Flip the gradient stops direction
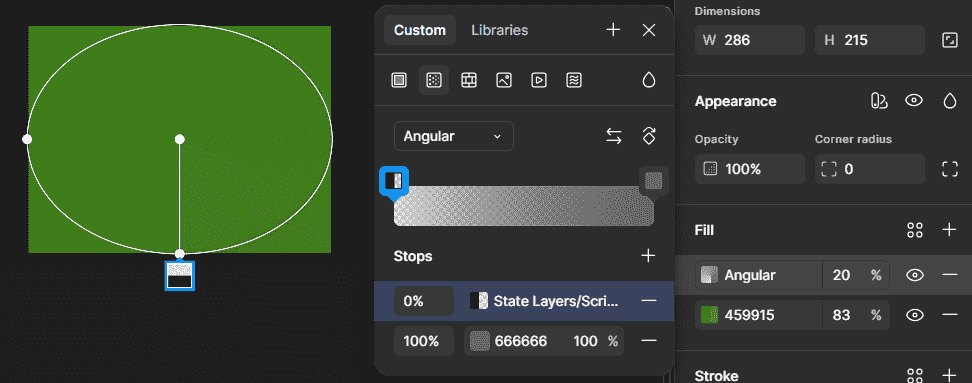Viewport: 972px width, 383px height. [614, 136]
